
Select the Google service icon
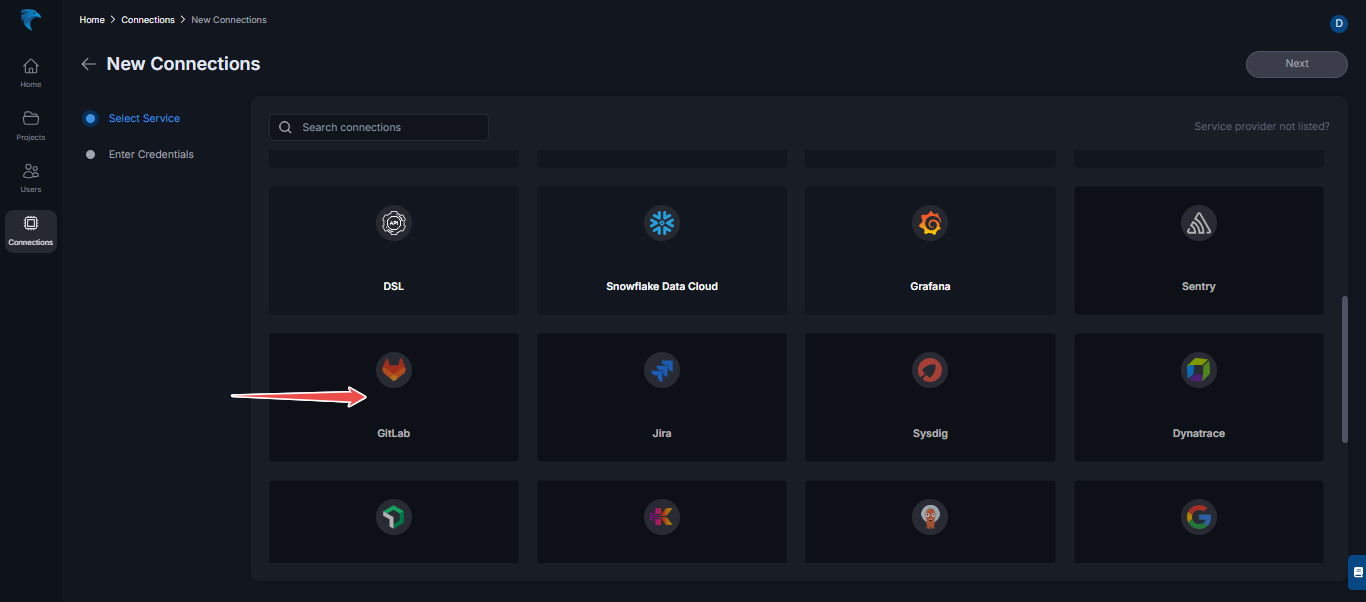pyautogui.click(x=1197, y=516)
